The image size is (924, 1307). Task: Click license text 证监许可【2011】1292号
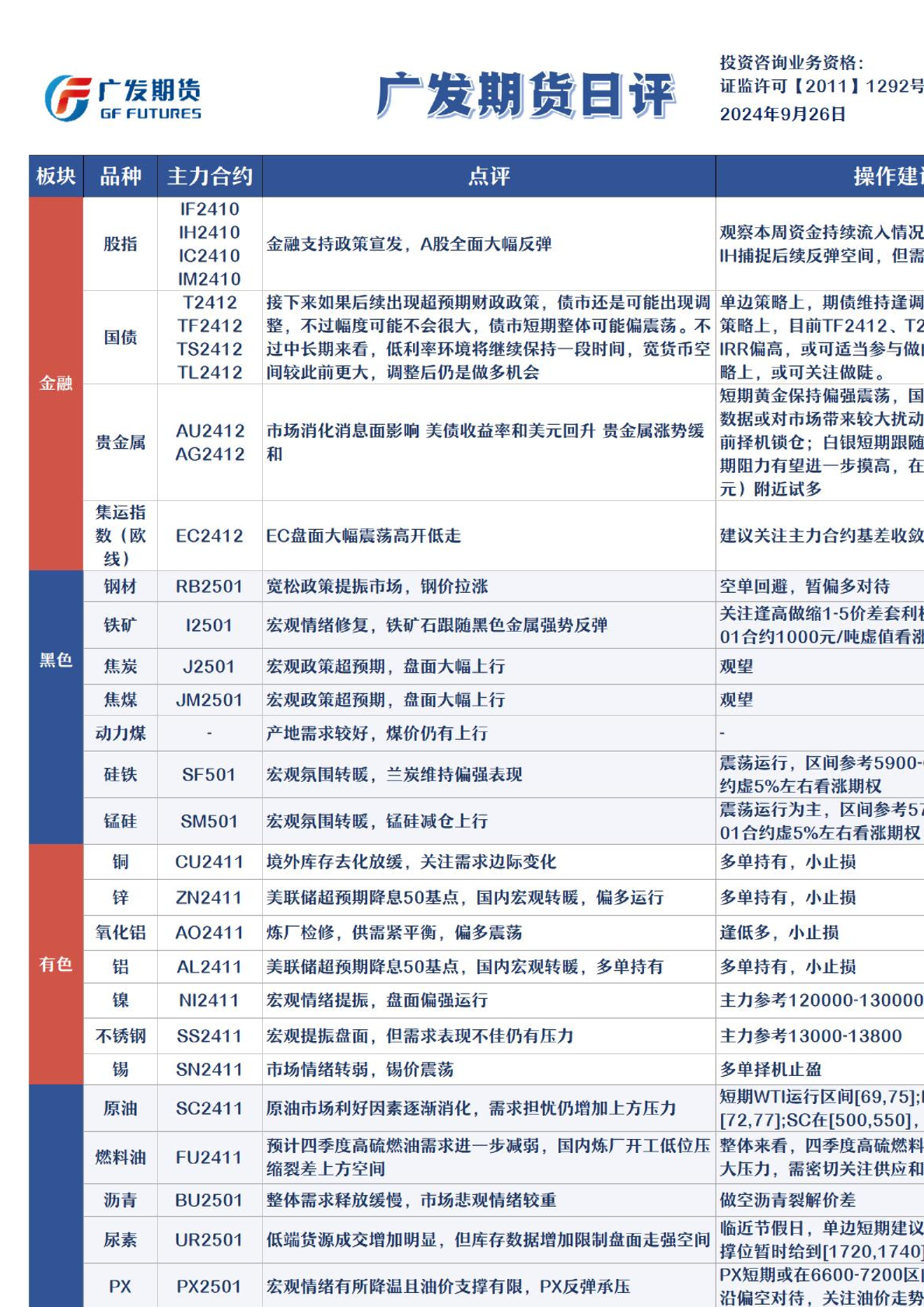tap(821, 86)
